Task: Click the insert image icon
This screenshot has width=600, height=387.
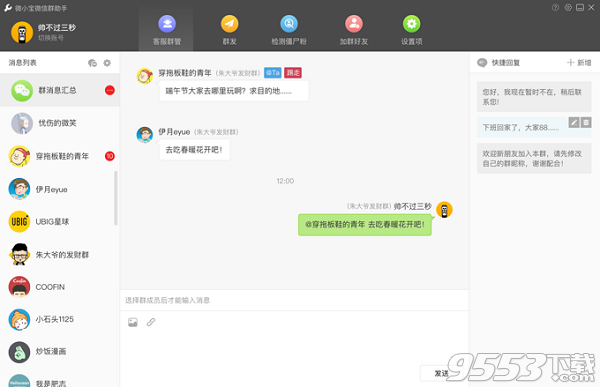Action: click(133, 322)
